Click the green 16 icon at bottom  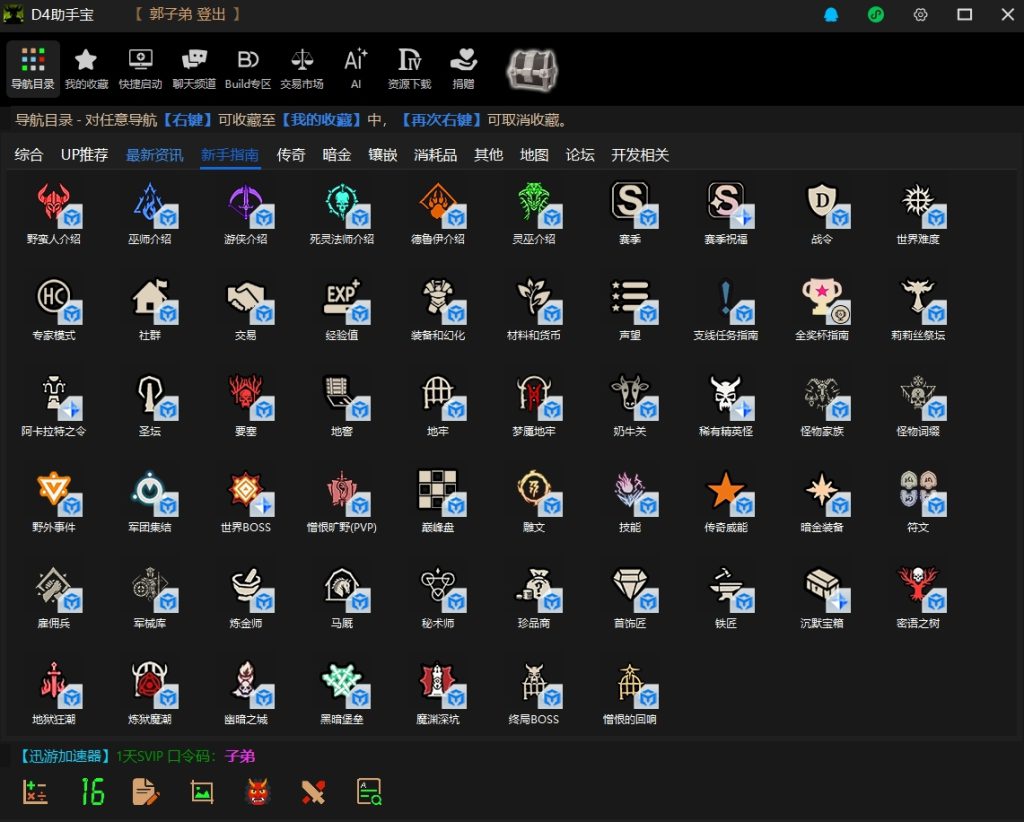tap(92, 792)
